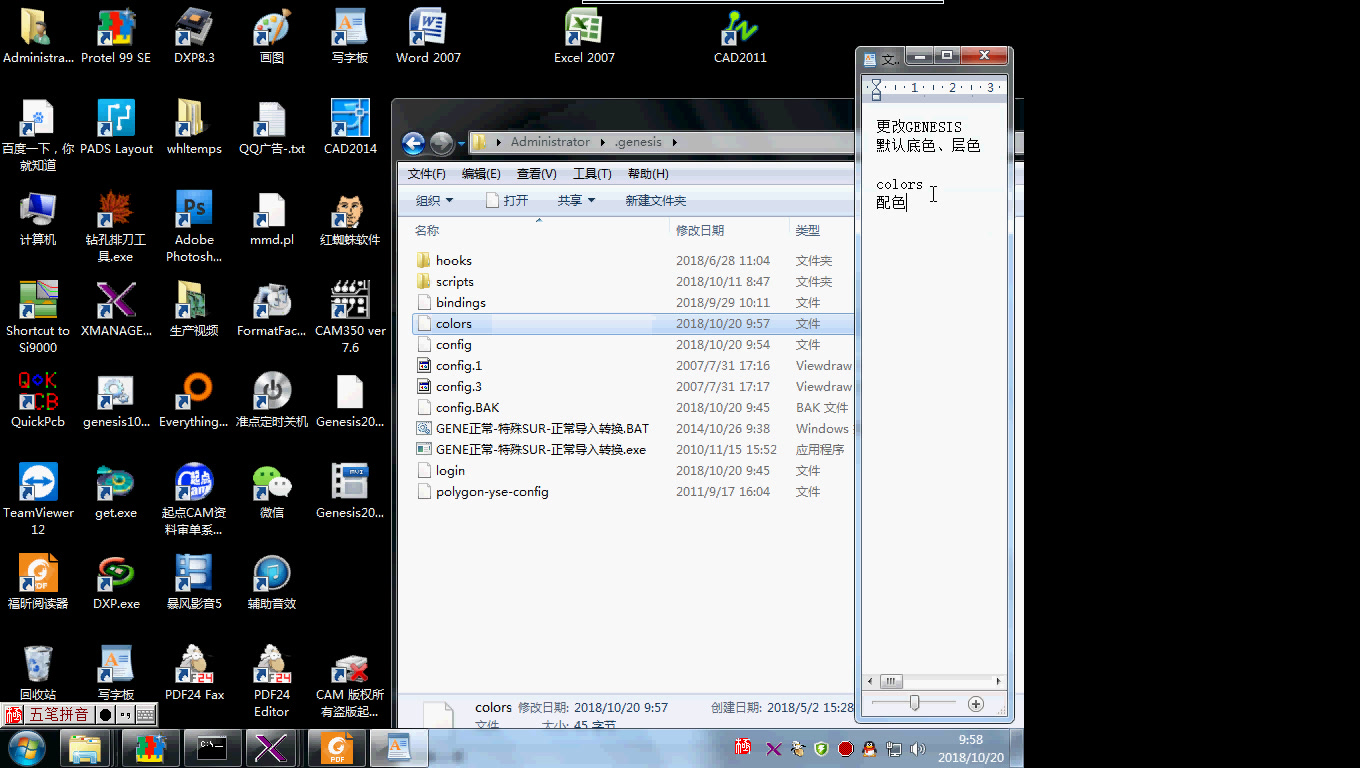Image resolution: width=1360 pixels, height=768 pixels.
Task: Click the 新建文件夹 button
Action: point(655,200)
